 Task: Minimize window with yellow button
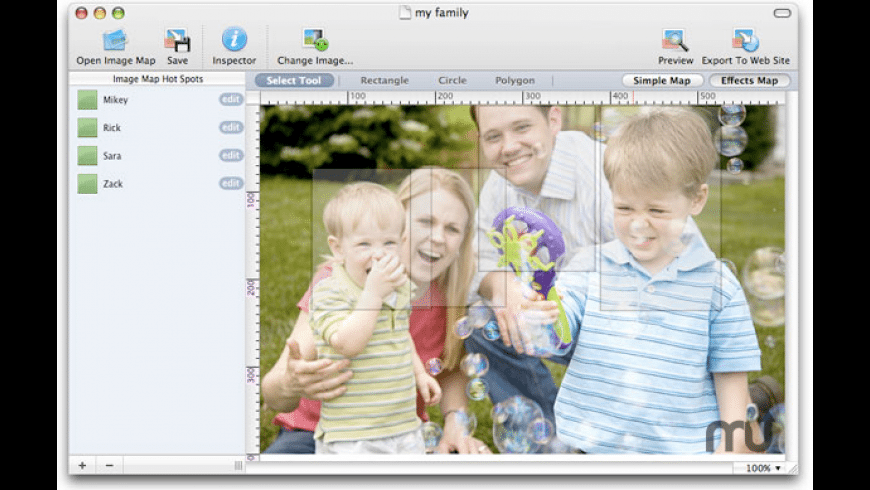click(x=100, y=13)
